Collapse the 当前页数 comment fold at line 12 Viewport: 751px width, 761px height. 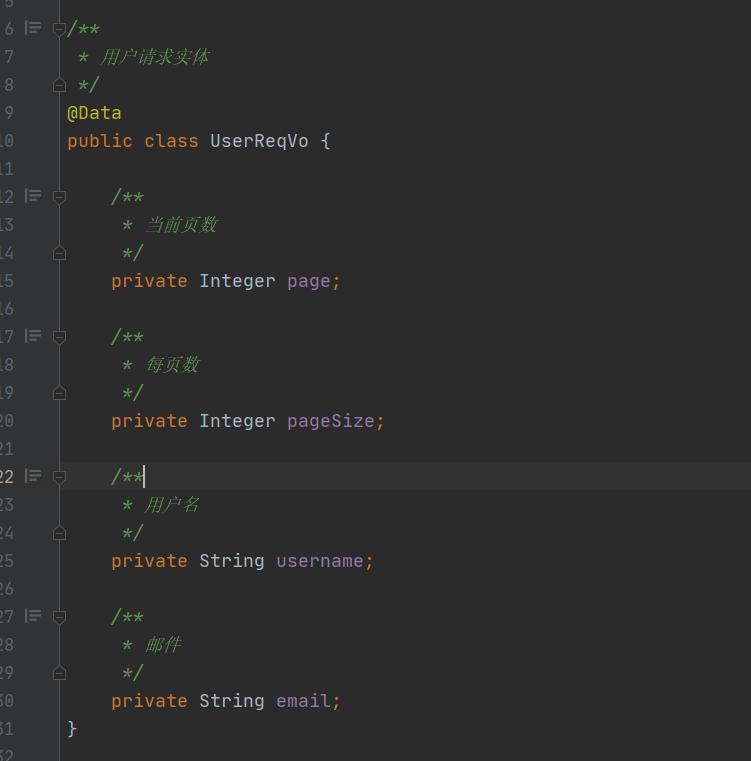[59, 198]
